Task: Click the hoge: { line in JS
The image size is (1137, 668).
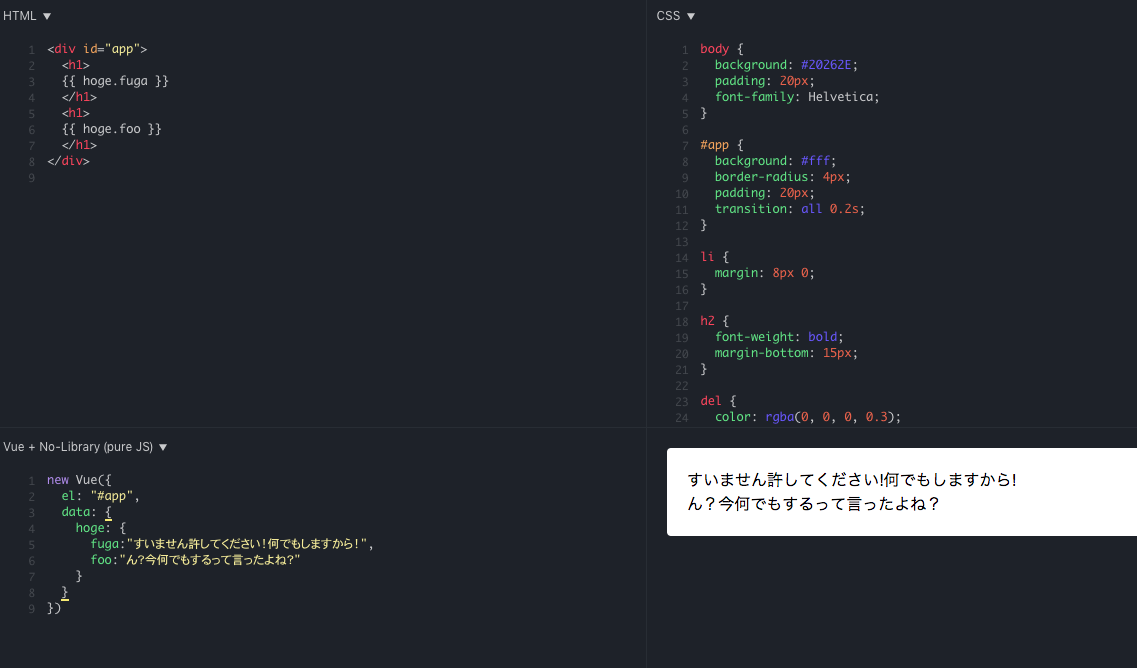Action: tap(101, 528)
